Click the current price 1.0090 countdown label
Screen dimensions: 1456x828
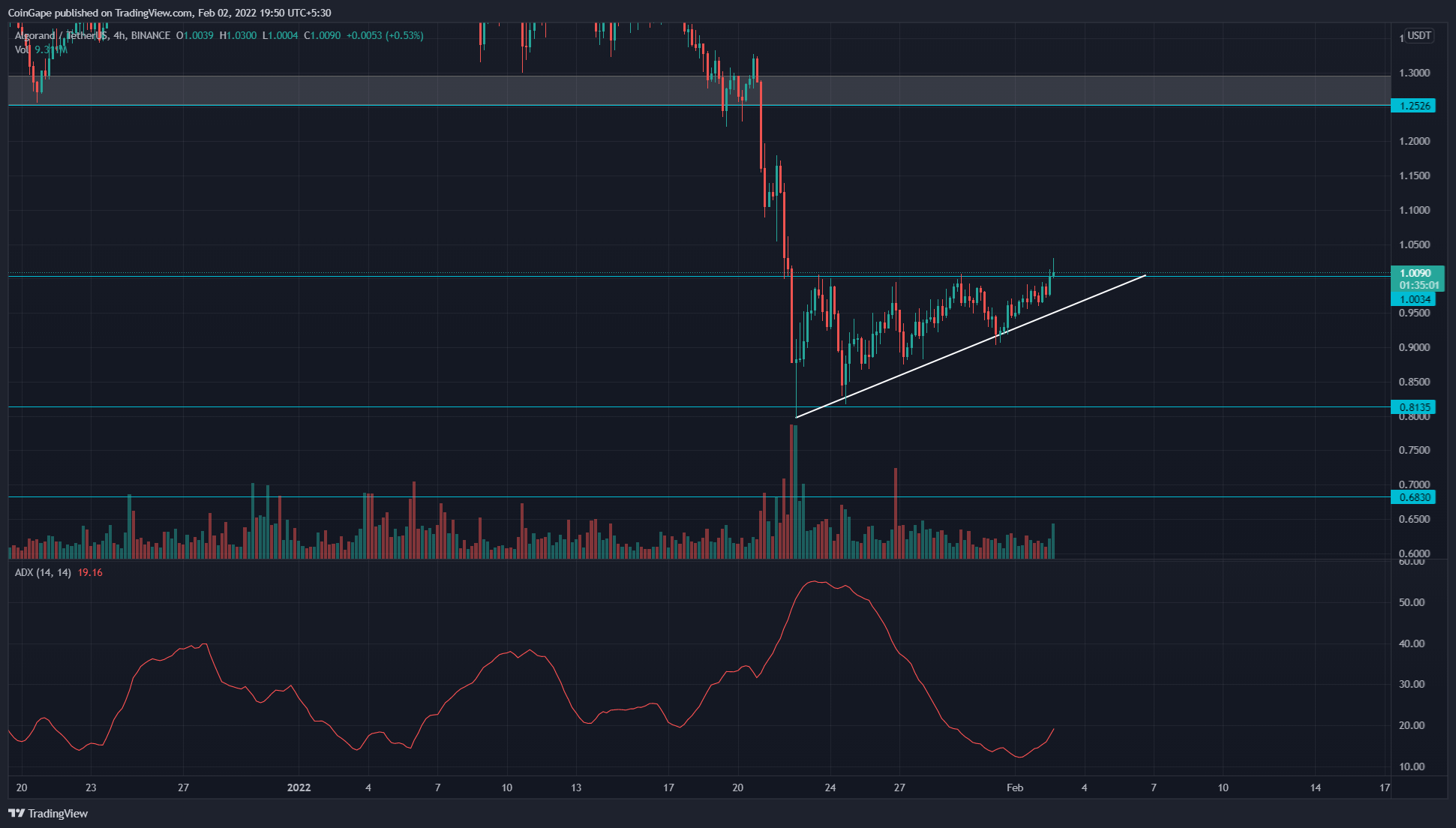tap(1416, 278)
